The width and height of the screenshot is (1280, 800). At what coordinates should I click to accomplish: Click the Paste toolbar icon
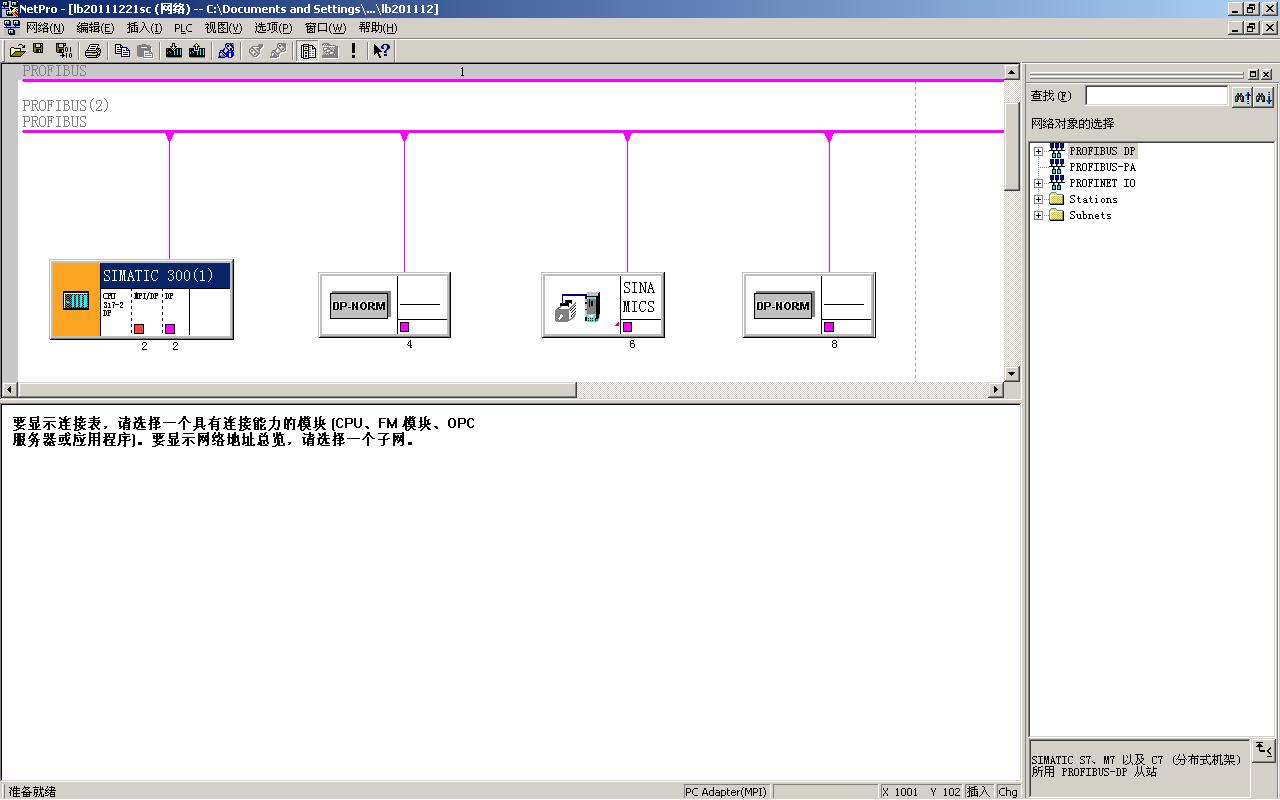tap(145, 50)
